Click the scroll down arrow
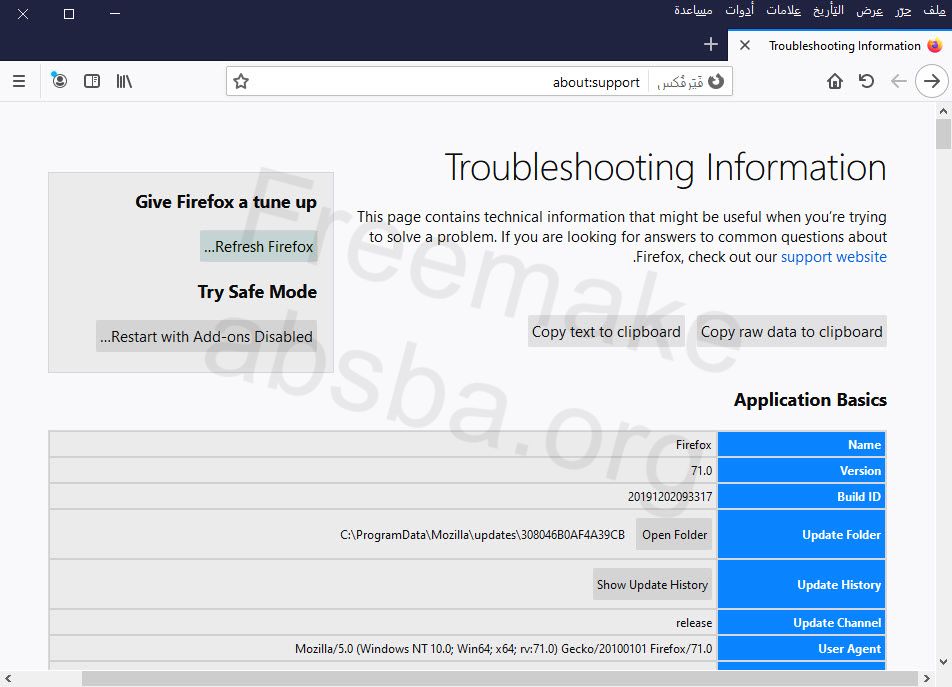Image resolution: width=952 pixels, height=687 pixels. tap(943, 662)
